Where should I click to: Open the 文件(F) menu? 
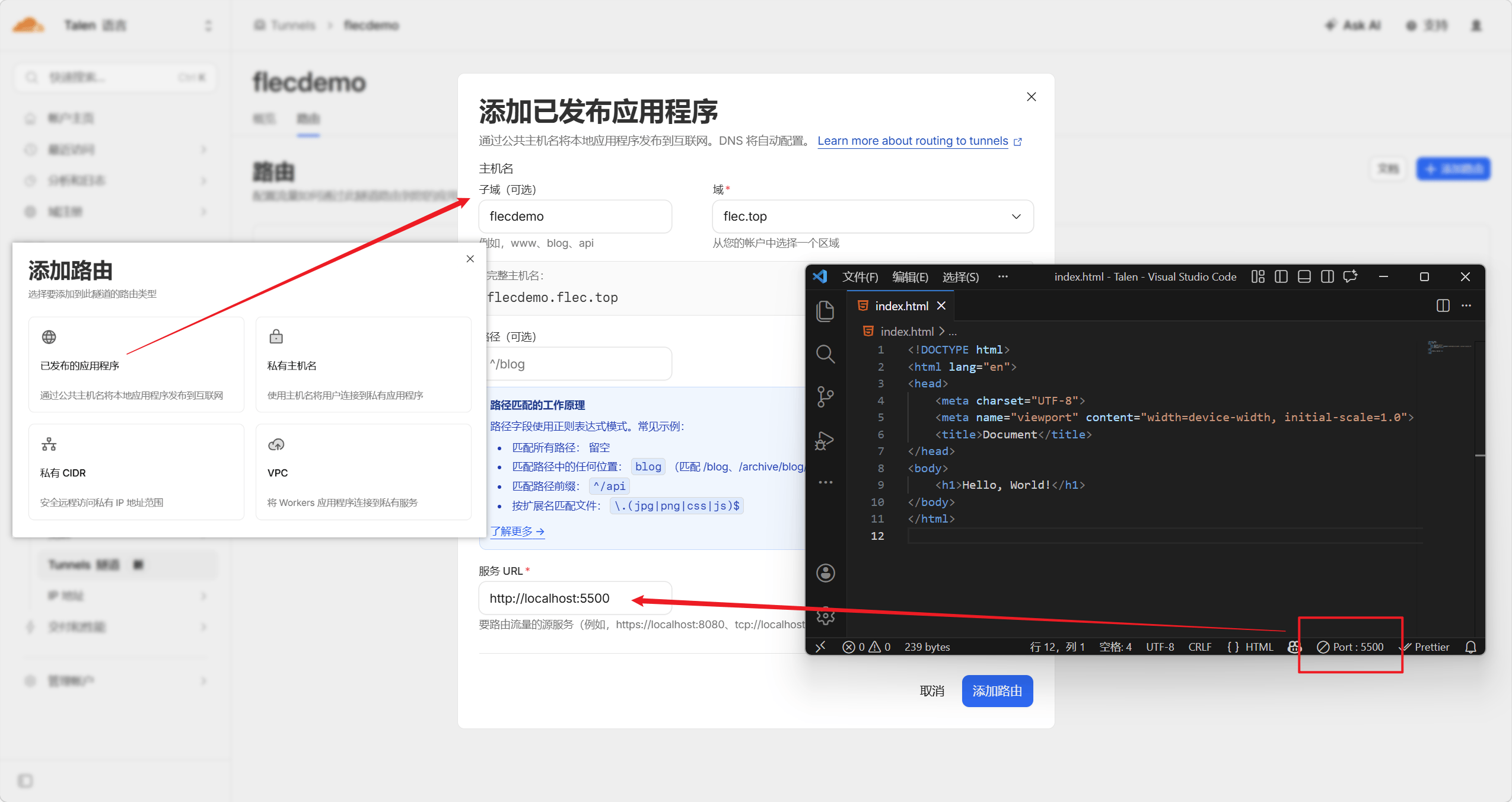click(x=860, y=277)
